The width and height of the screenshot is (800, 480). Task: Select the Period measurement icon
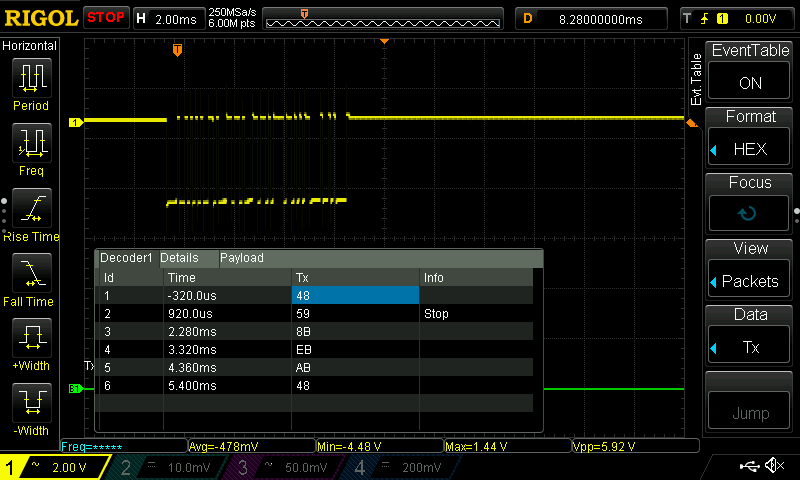point(30,78)
